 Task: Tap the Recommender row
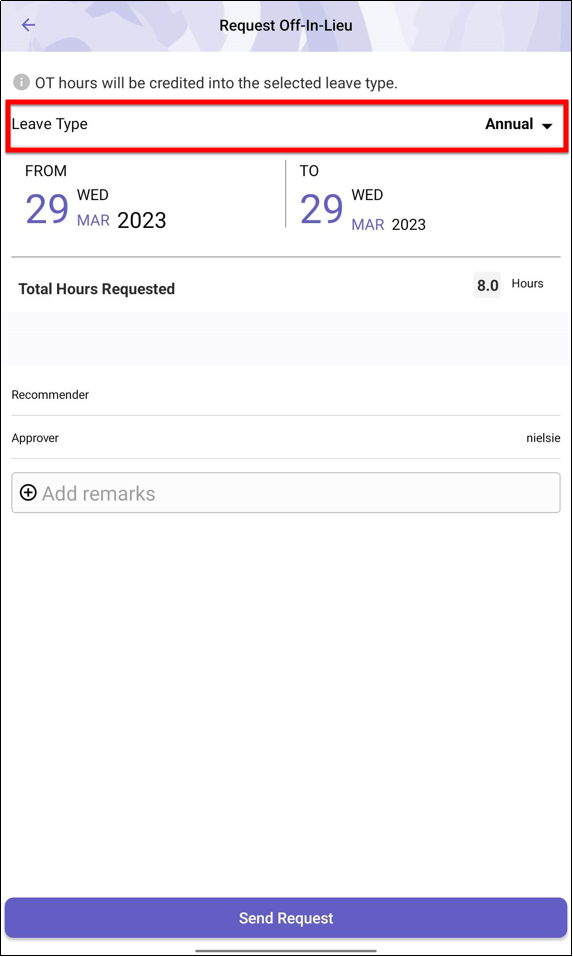[286, 395]
